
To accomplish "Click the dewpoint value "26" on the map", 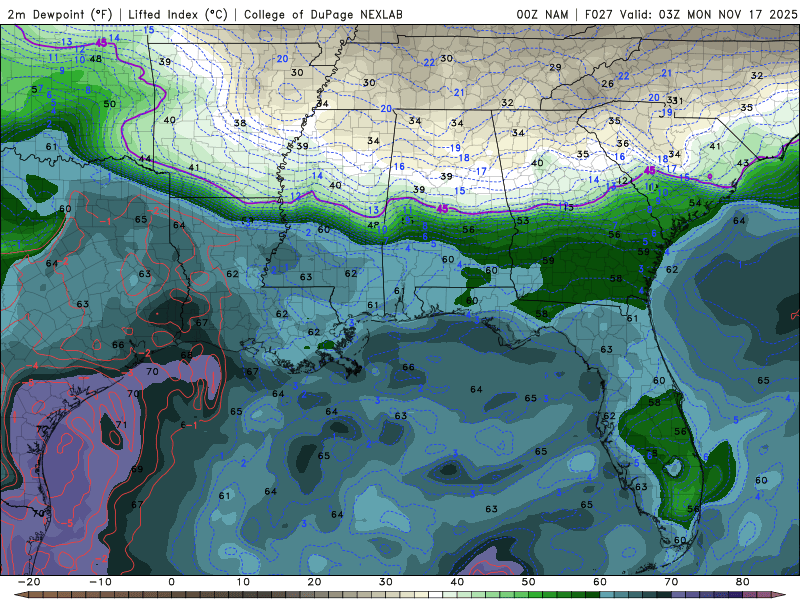I will (x=607, y=84).
